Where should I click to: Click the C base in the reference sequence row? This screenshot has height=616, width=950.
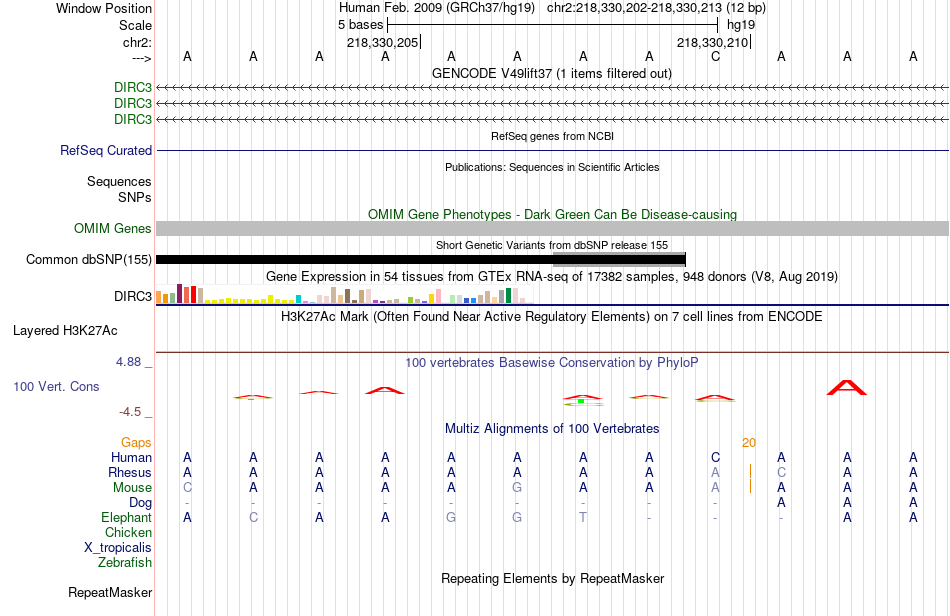[x=716, y=57]
